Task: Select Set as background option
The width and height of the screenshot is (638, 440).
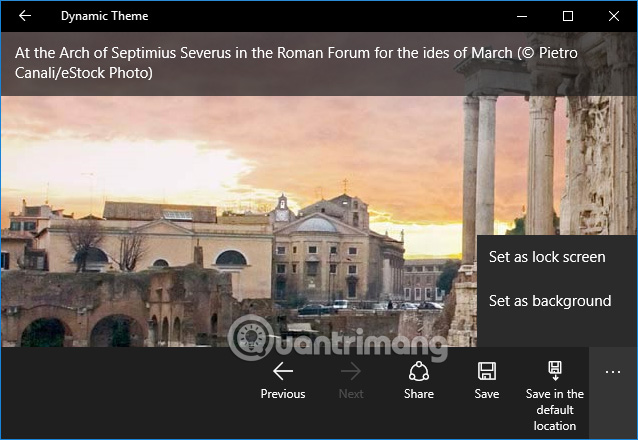Action: pyautogui.click(x=549, y=301)
